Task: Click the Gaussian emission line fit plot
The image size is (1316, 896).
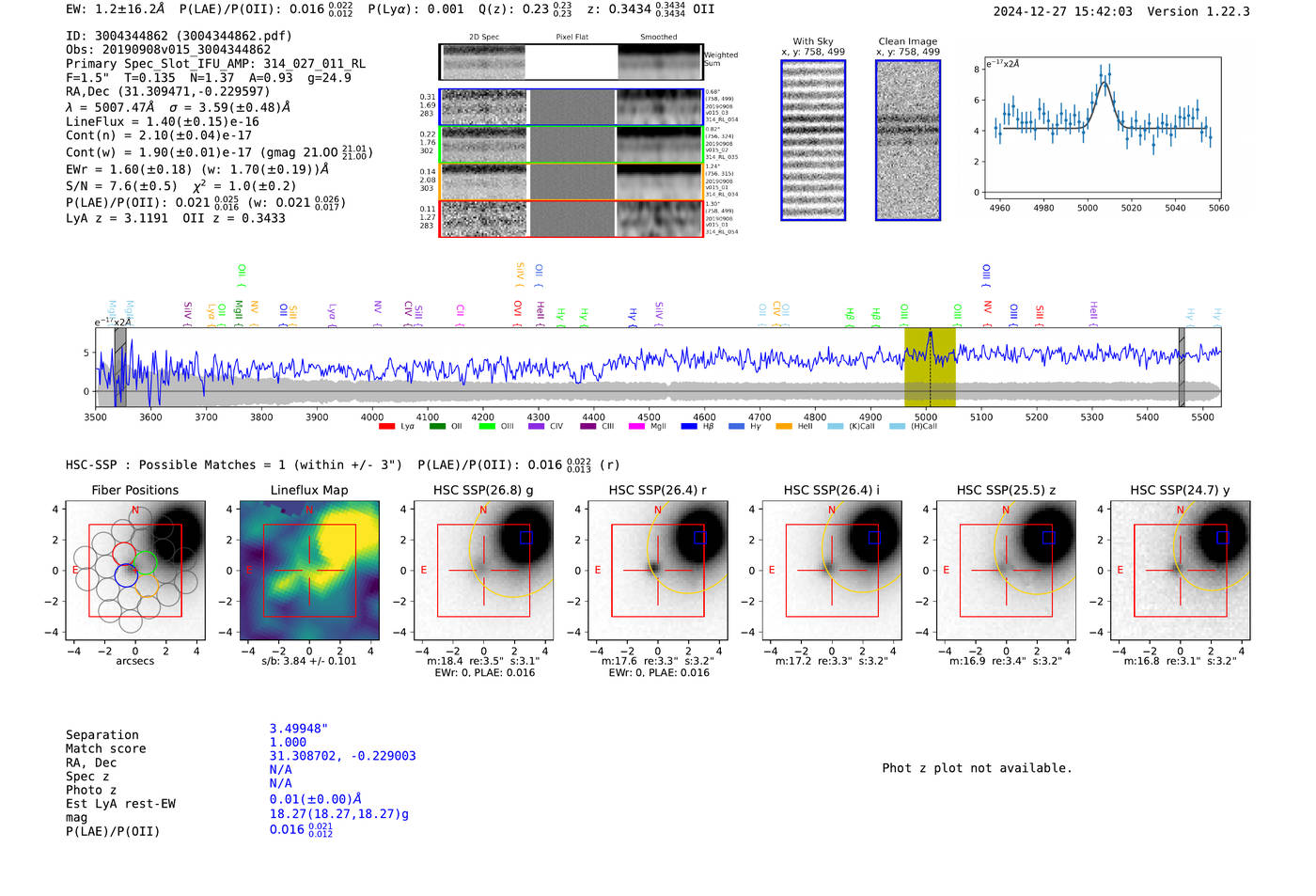Action: pos(1103,129)
